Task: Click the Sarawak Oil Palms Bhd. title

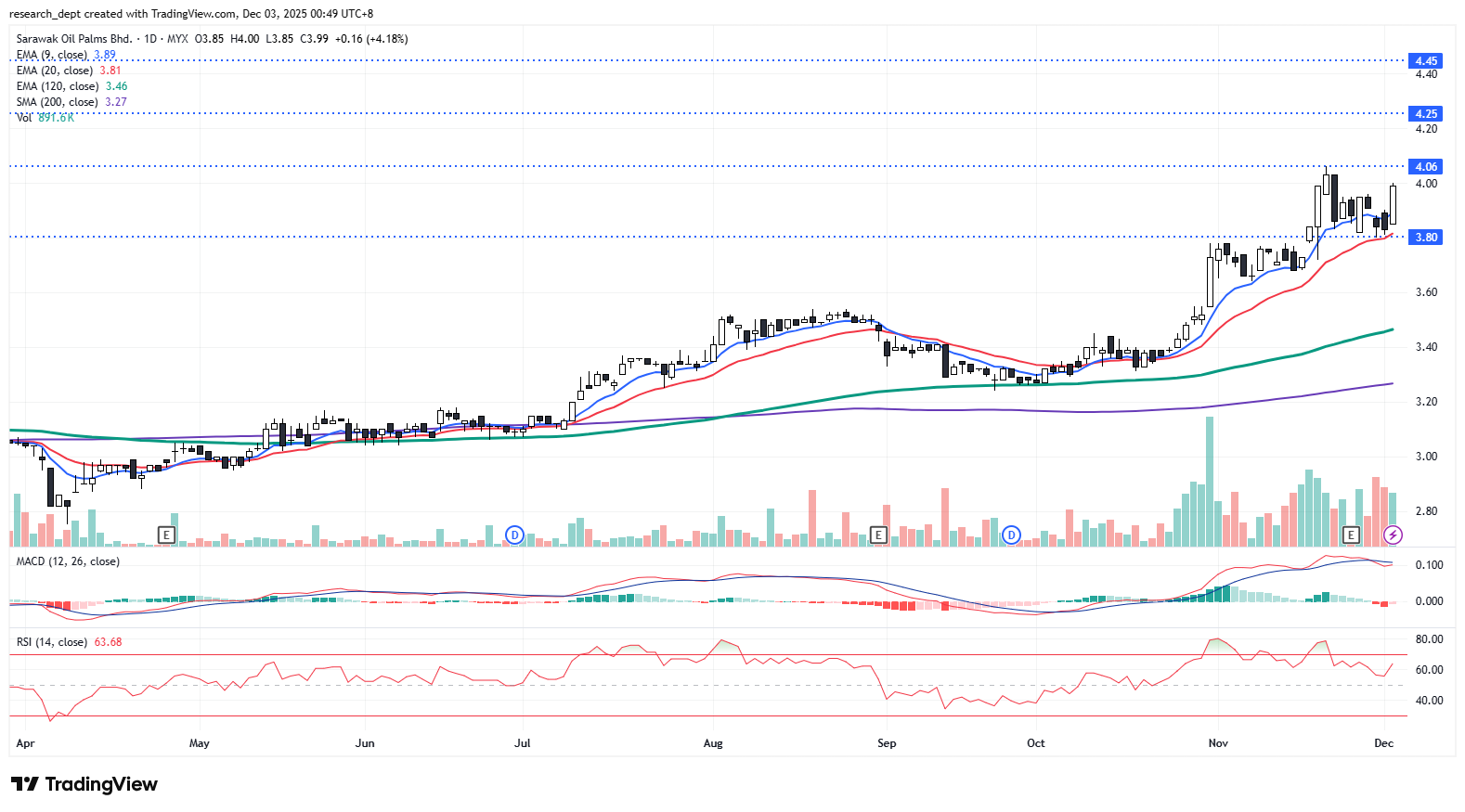Action: (74, 39)
